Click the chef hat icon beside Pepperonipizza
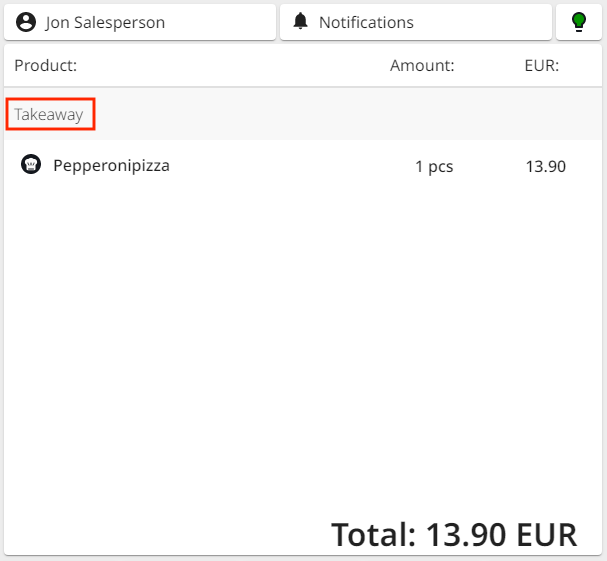The width and height of the screenshot is (607, 561). 31,165
